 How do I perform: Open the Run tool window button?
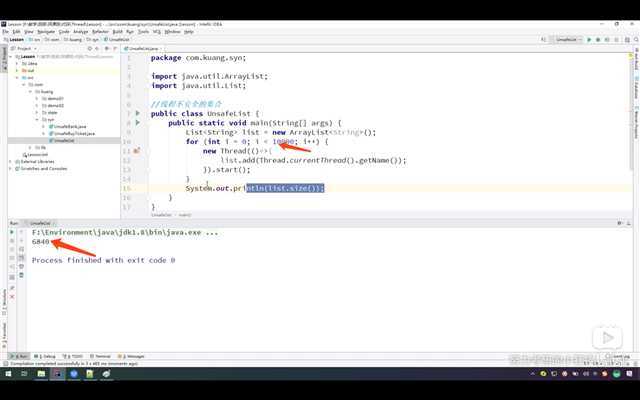point(19,356)
